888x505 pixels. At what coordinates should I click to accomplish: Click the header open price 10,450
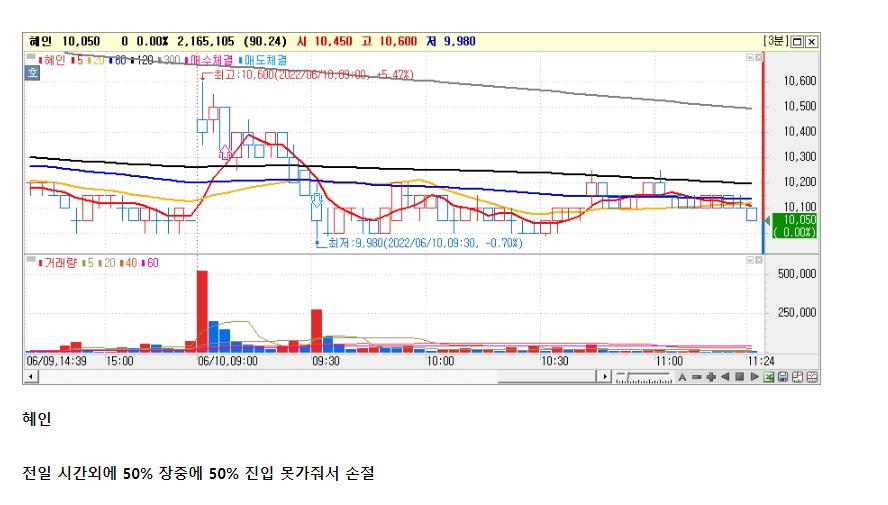click(x=333, y=41)
